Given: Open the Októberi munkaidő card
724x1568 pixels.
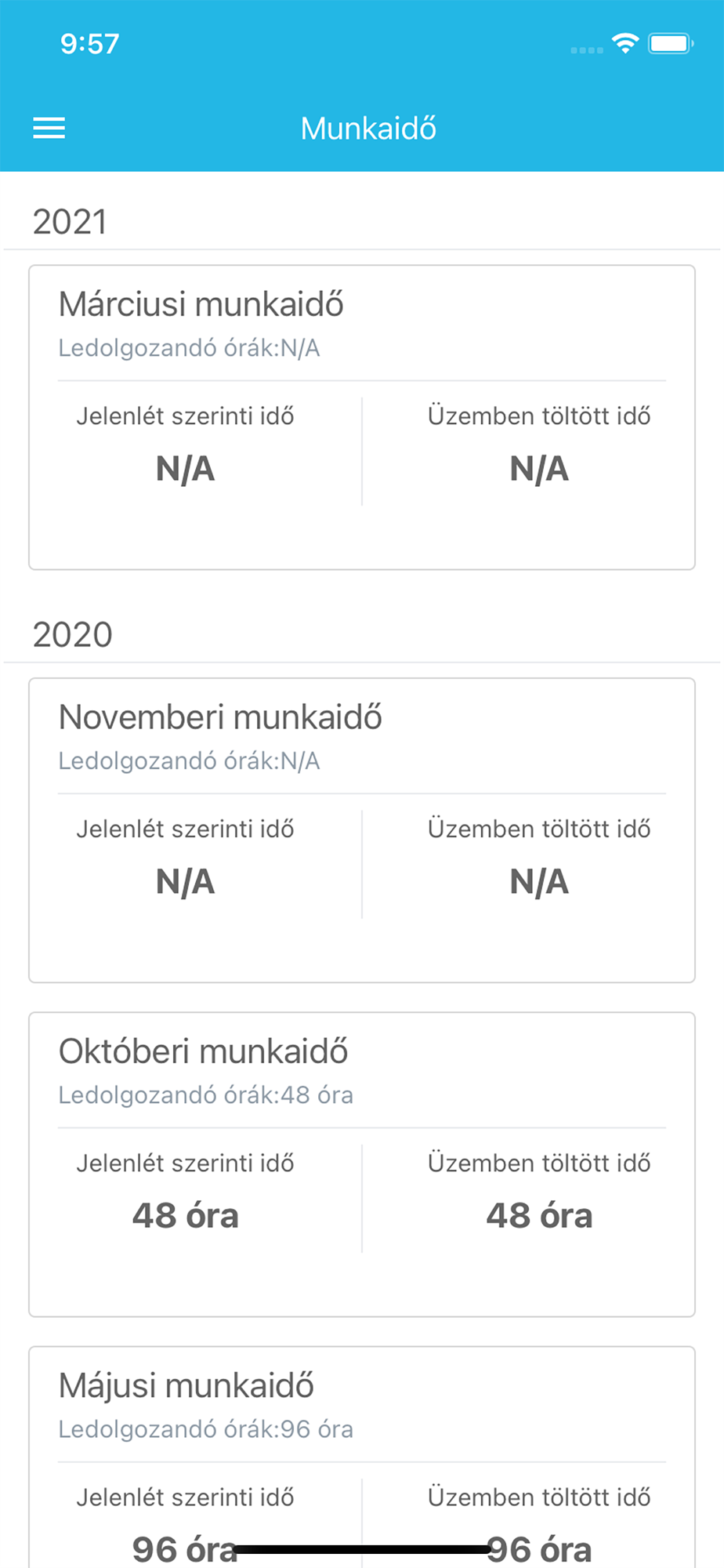Looking at the screenshot, I should [362, 1164].
